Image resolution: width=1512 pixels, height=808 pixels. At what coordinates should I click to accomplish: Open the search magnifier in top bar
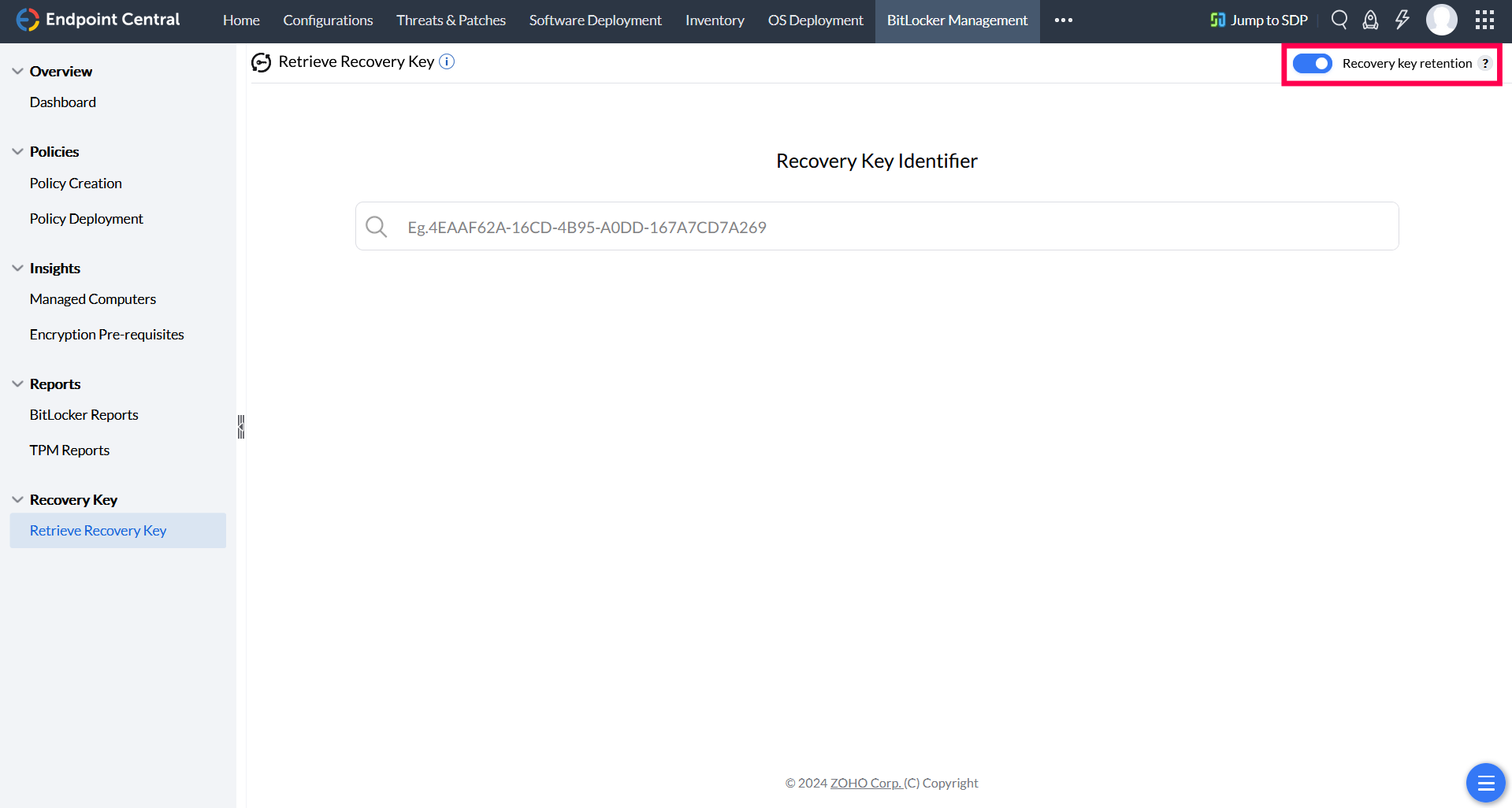[x=1339, y=20]
